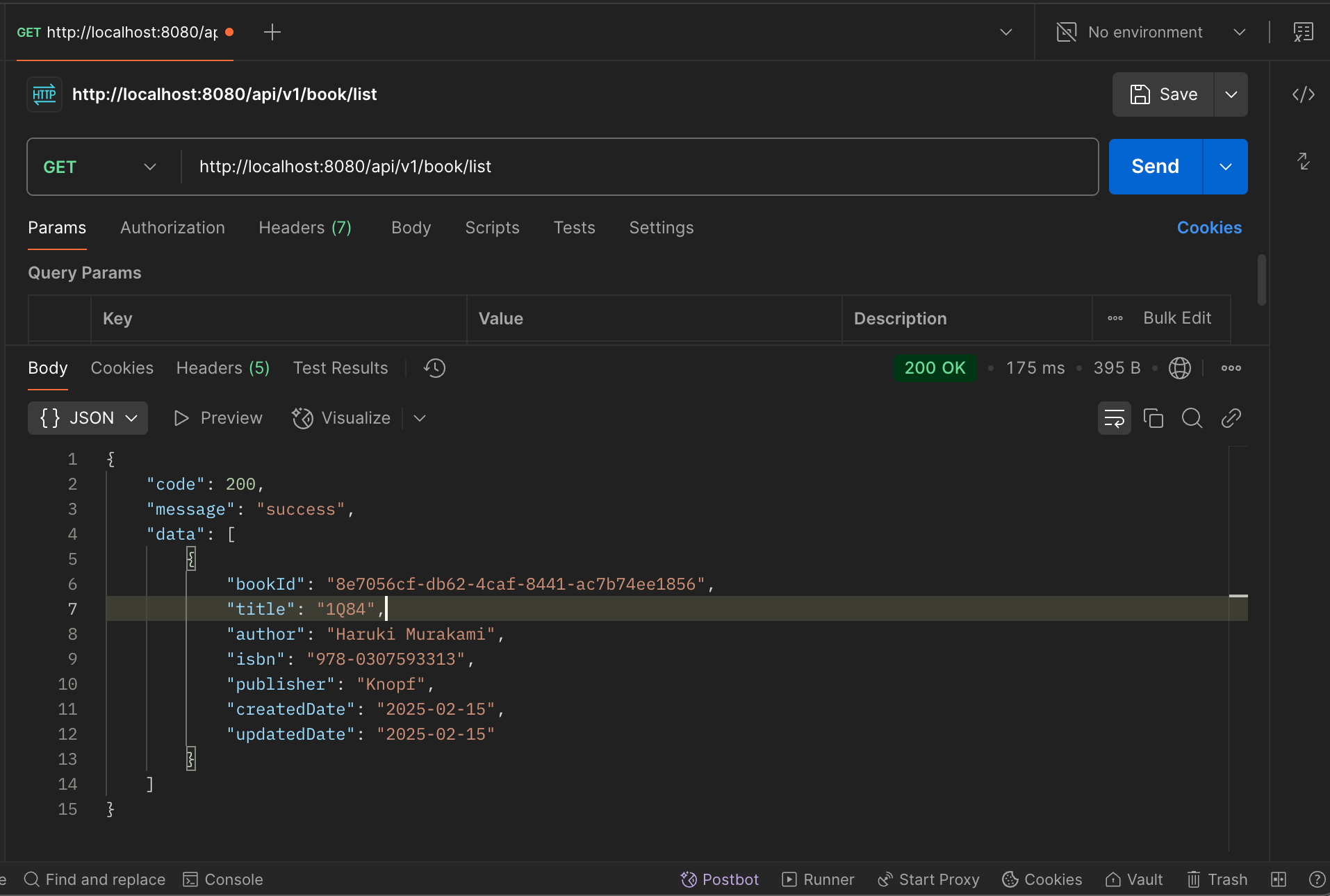Click the 395 B response size
The image size is (1330, 896).
[x=1117, y=368]
